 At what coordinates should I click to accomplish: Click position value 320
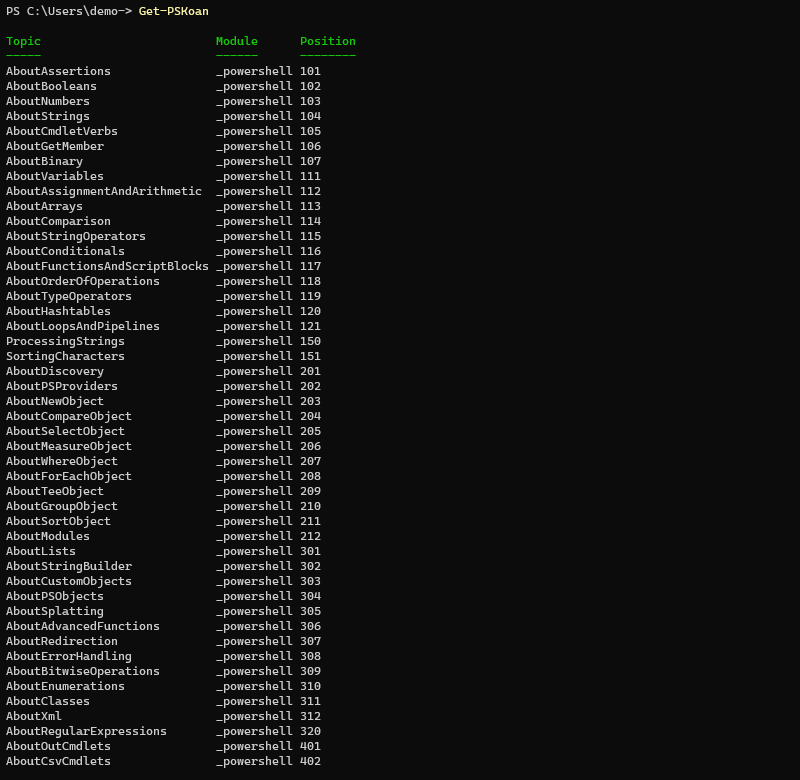tap(310, 731)
